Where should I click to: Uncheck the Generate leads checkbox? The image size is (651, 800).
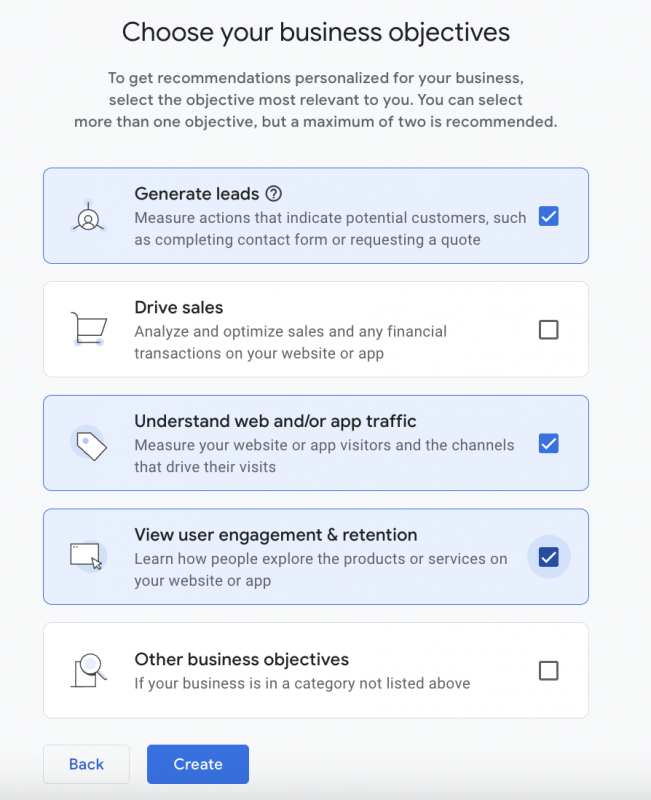[548, 216]
